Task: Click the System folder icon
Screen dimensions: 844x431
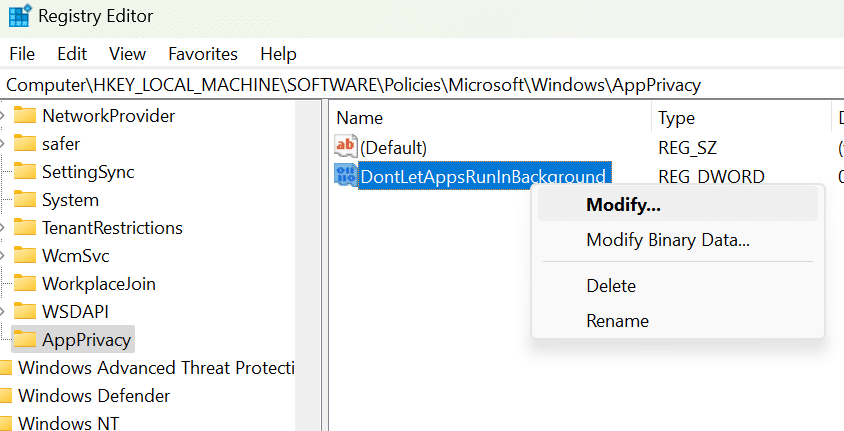Action: click(25, 199)
